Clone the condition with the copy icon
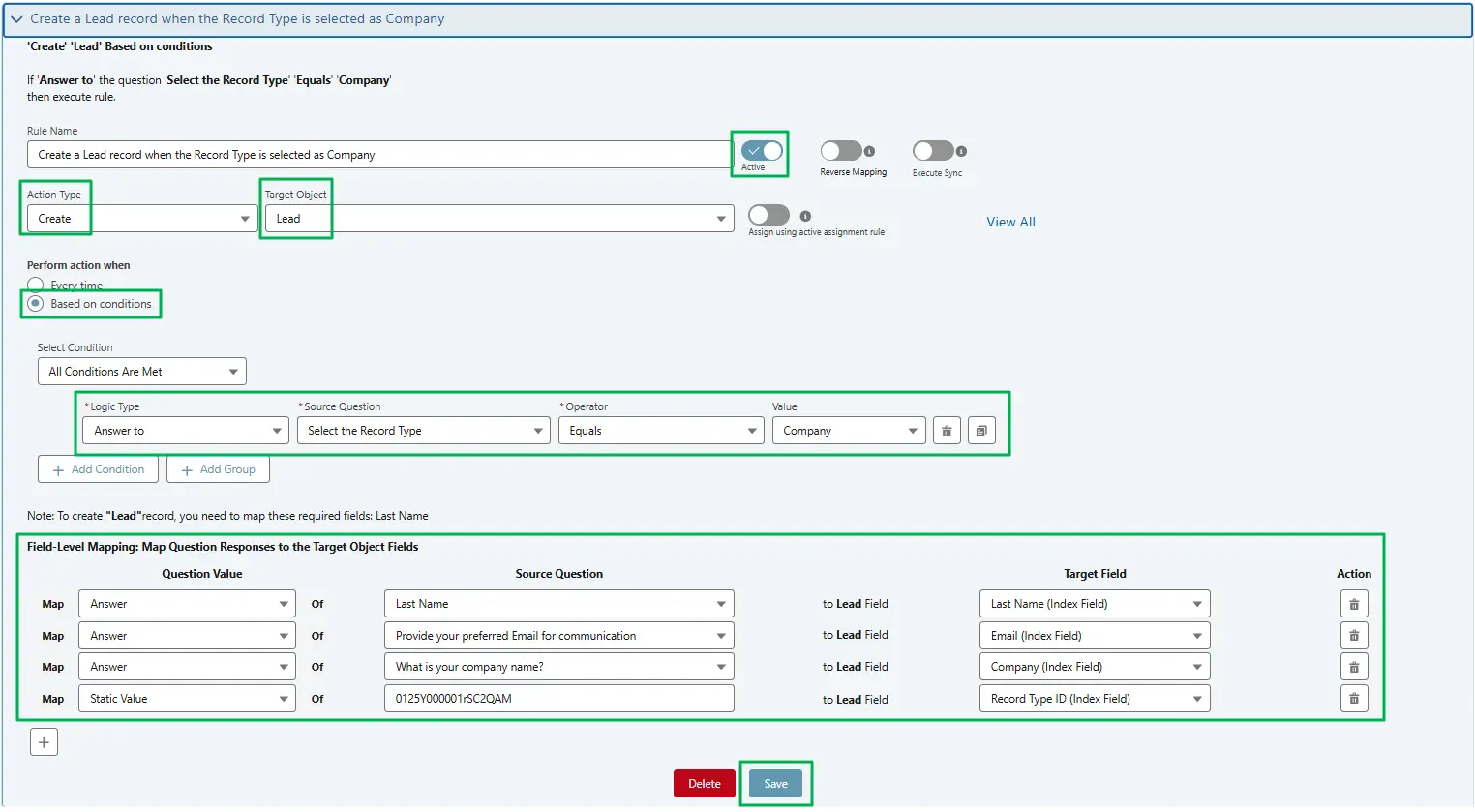 coord(981,430)
